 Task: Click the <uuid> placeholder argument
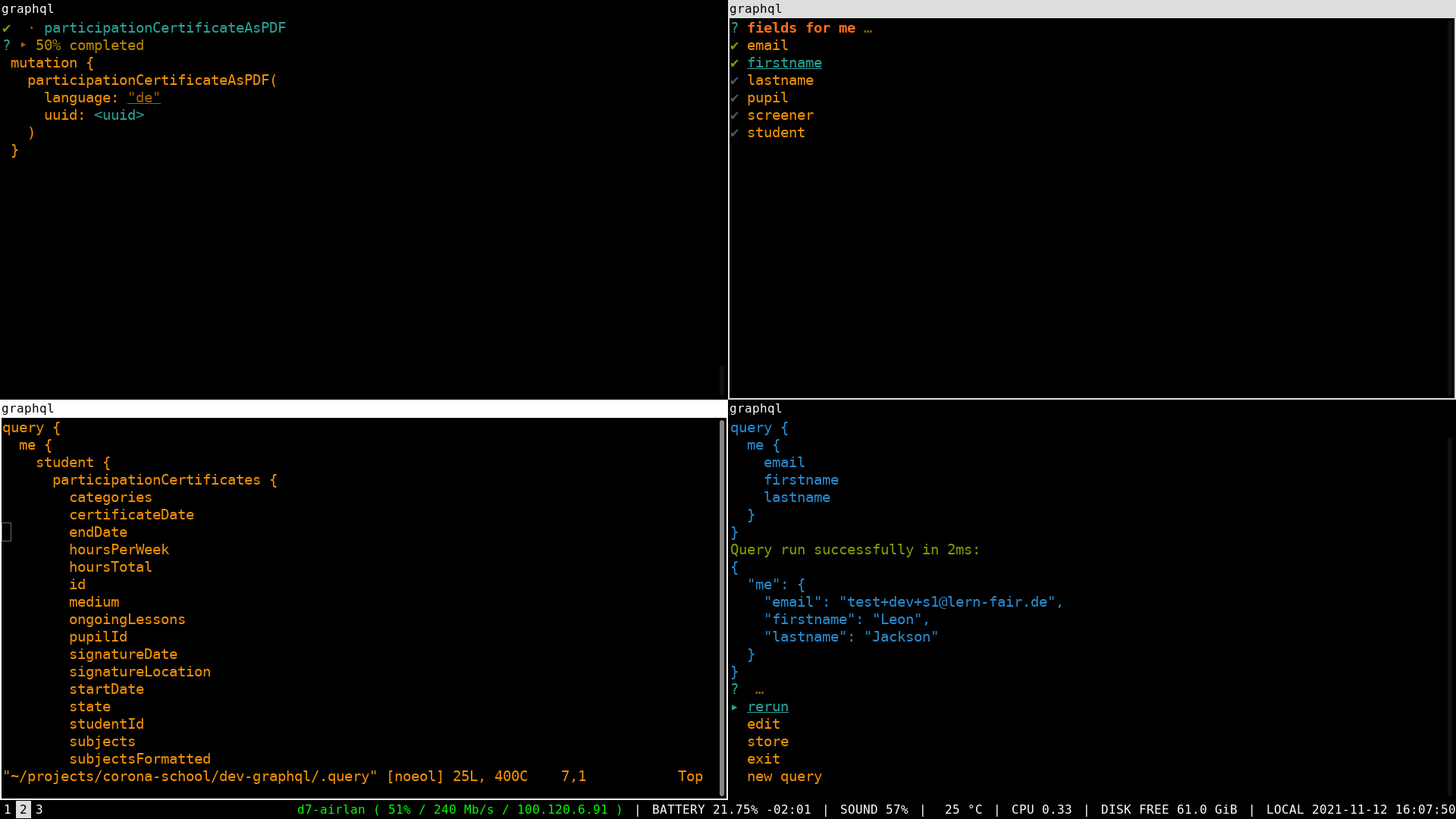119,115
